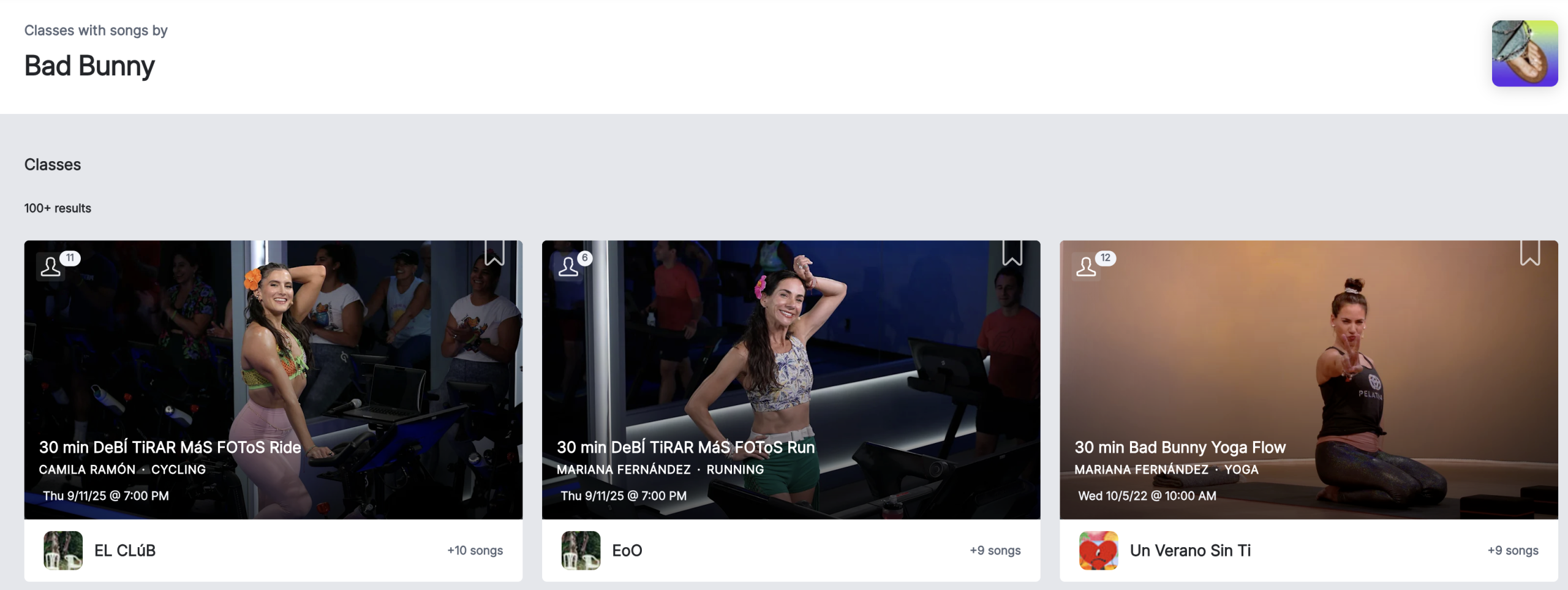The width and height of the screenshot is (1568, 590).
Task: Click the Bad Bunny artist image at top right
Action: click(1525, 53)
